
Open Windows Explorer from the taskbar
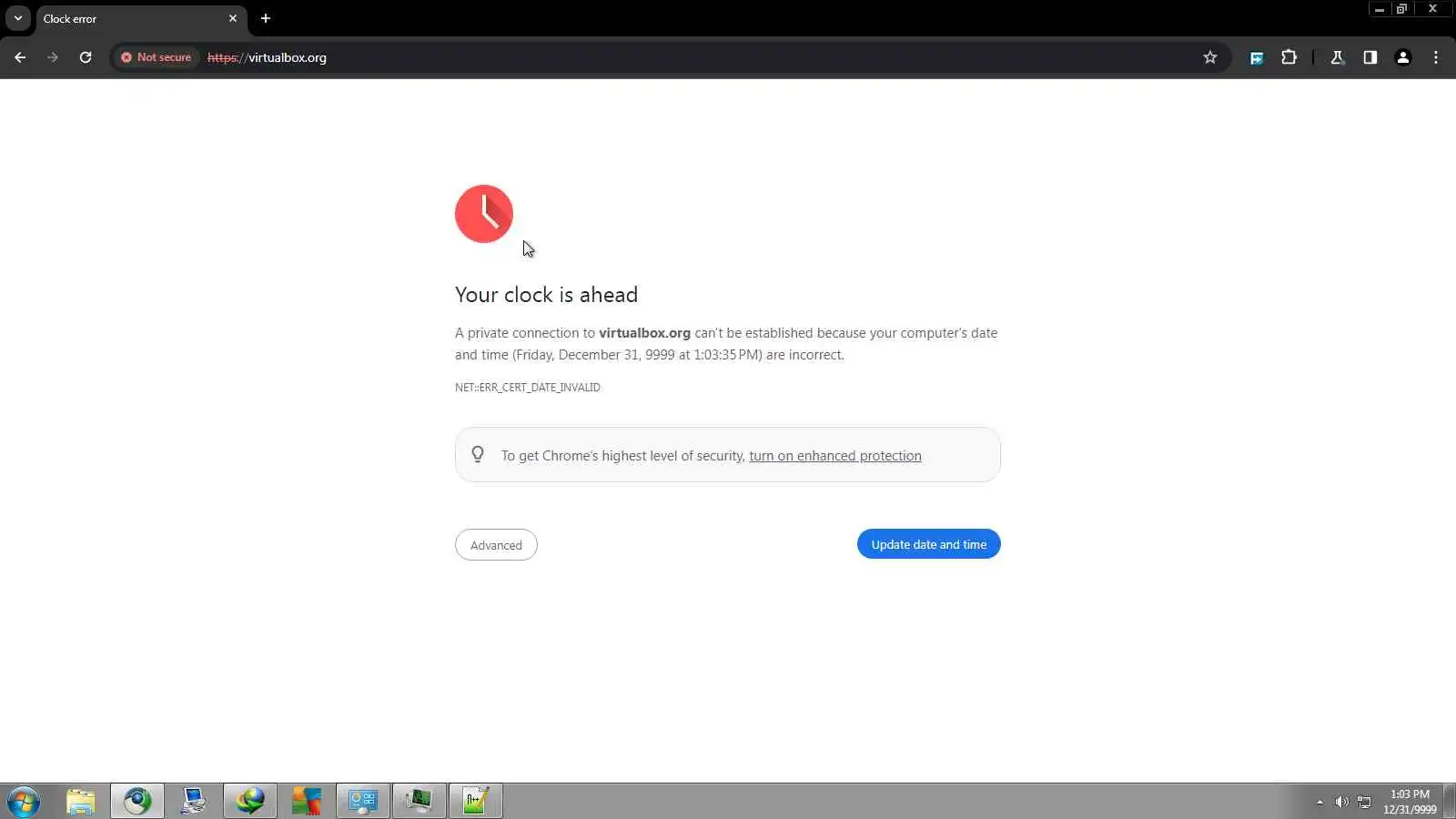pyautogui.click(x=81, y=801)
